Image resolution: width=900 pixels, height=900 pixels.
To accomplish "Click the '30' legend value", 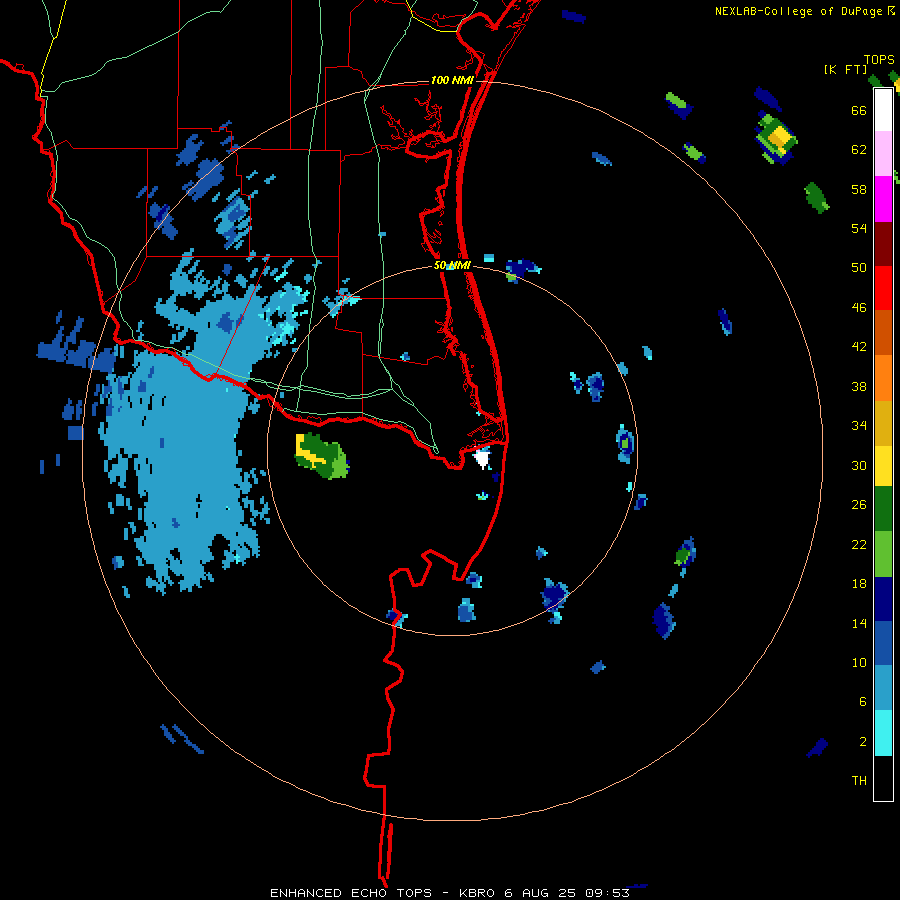I will (859, 465).
